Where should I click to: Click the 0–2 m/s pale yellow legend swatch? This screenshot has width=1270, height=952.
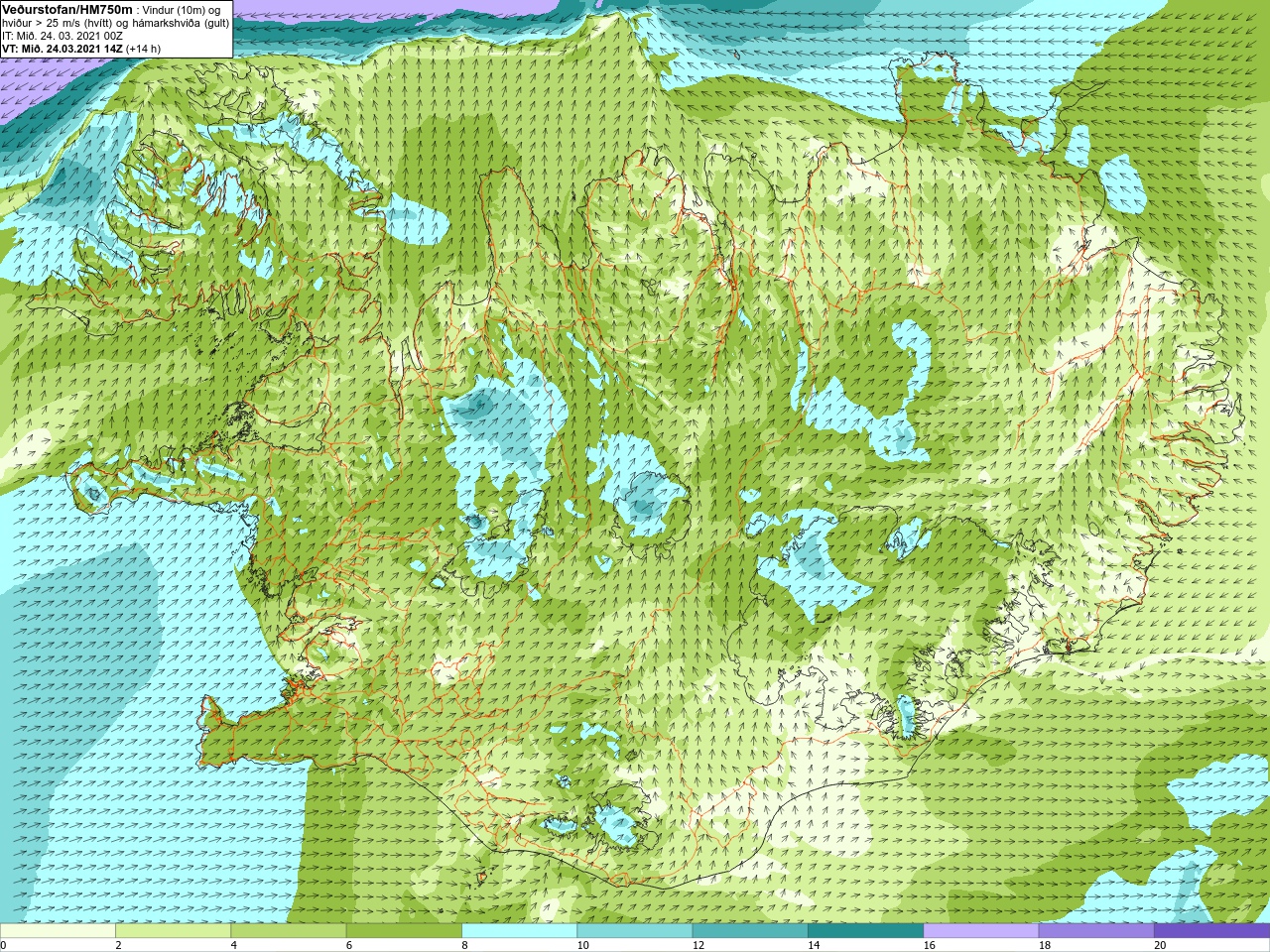pyautogui.click(x=58, y=931)
